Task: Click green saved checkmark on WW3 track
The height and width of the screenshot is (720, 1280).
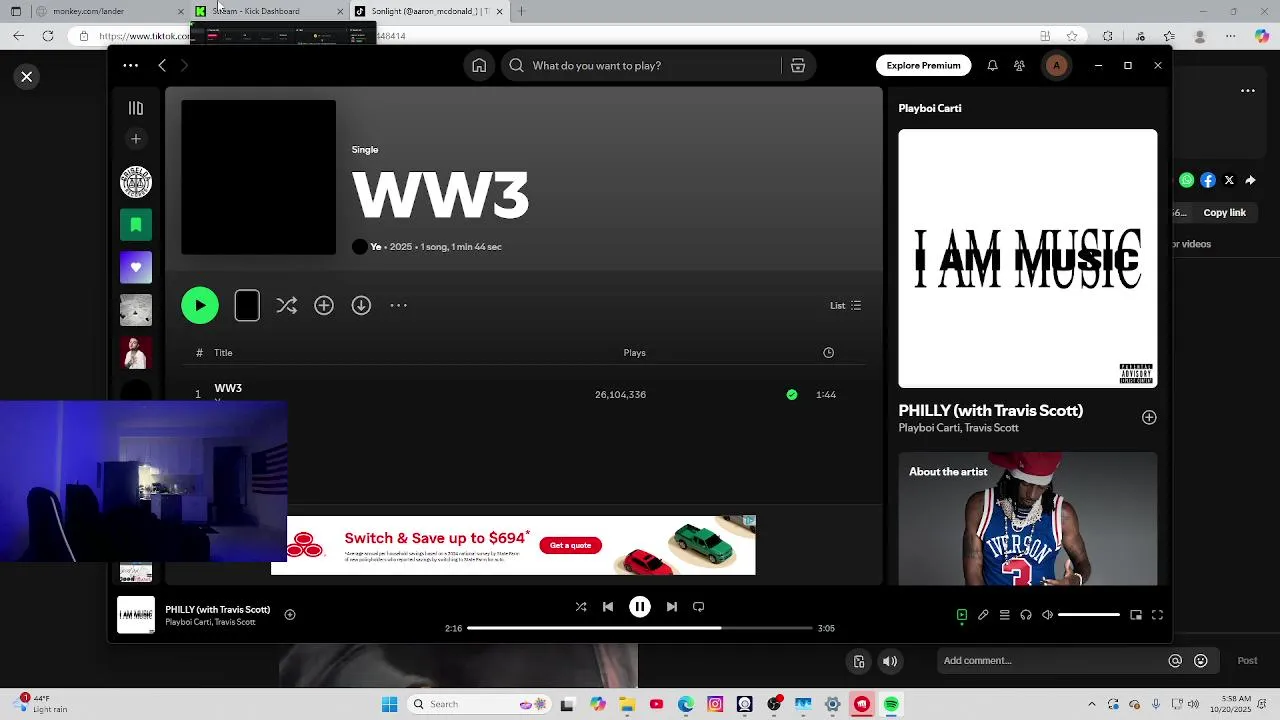Action: pyautogui.click(x=792, y=395)
